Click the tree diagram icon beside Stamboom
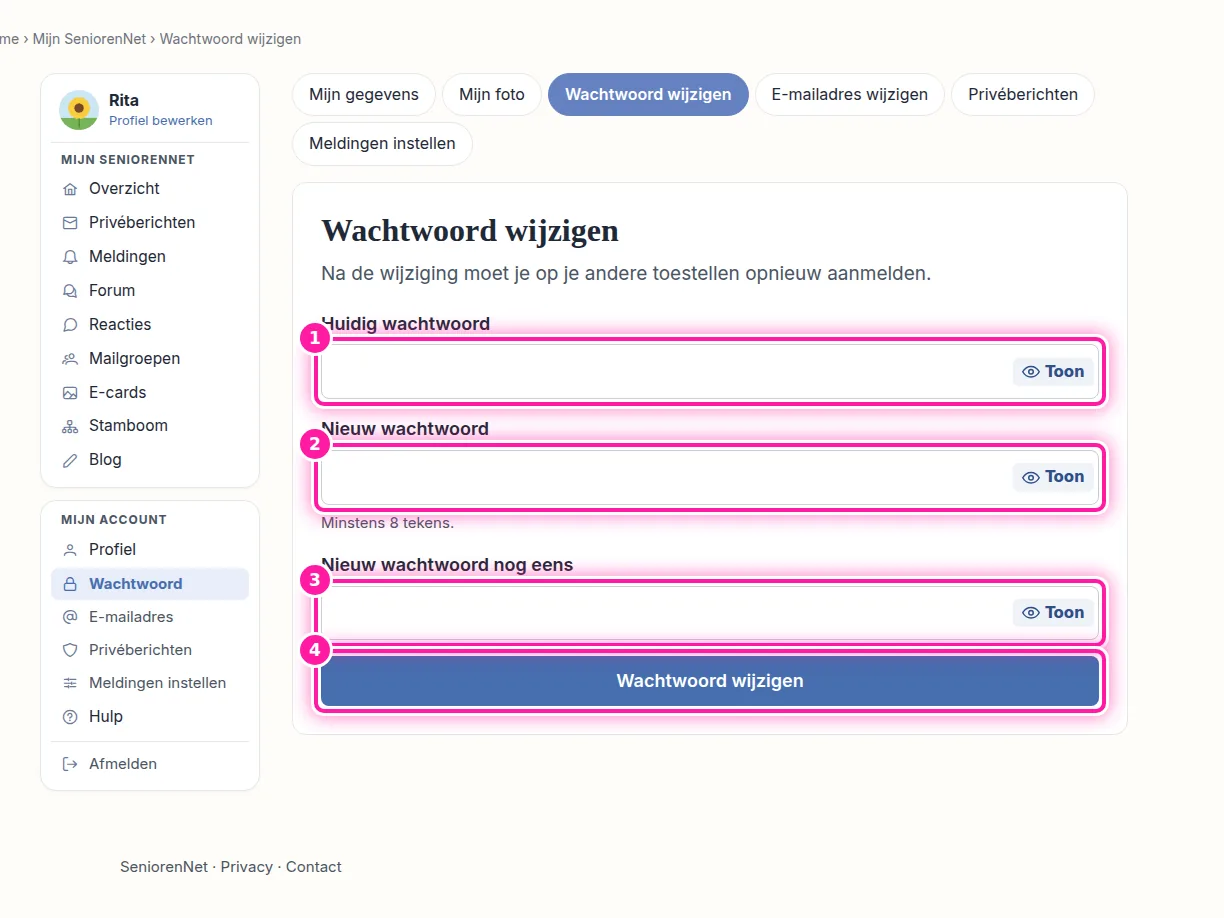This screenshot has width=1224, height=918. pyautogui.click(x=70, y=426)
